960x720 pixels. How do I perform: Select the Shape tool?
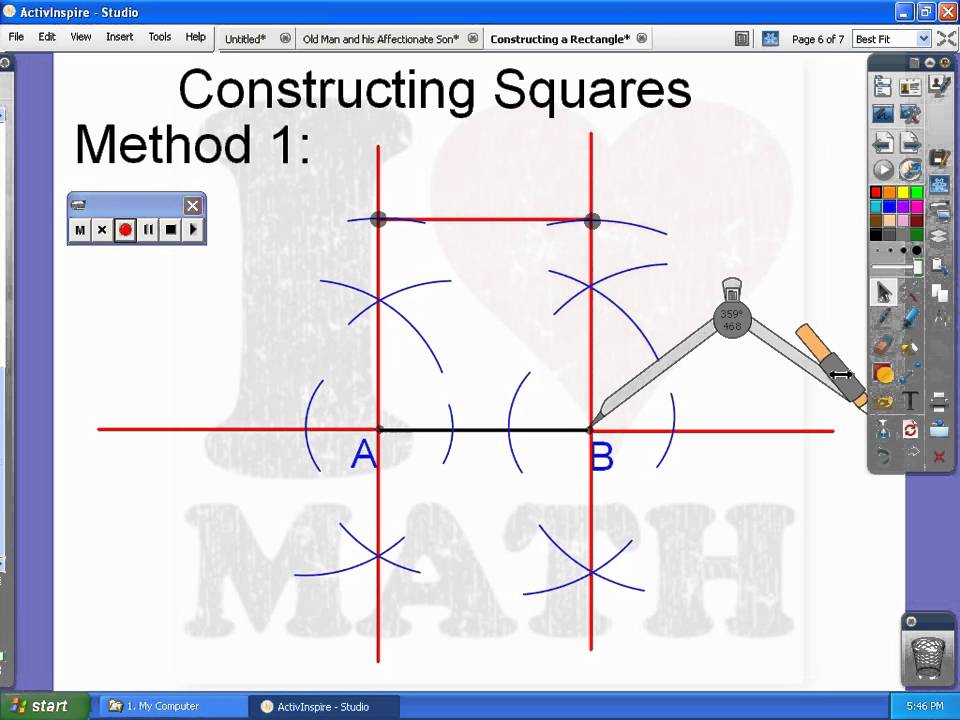click(883, 372)
